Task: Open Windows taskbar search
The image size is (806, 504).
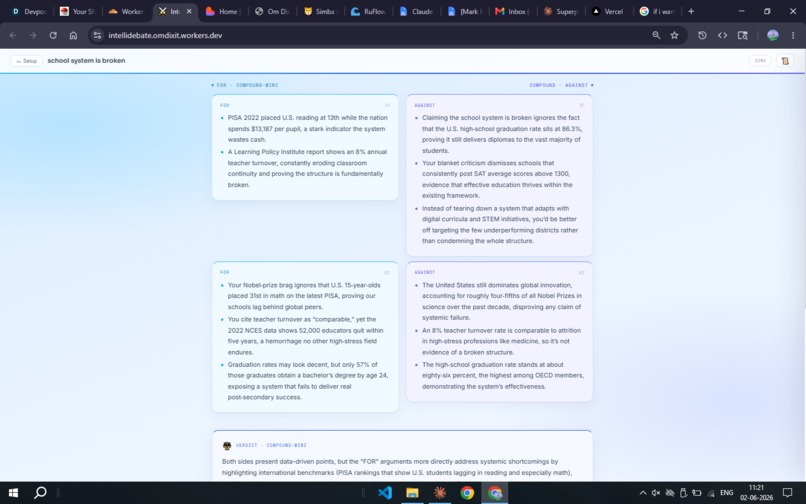Action: tap(40, 493)
